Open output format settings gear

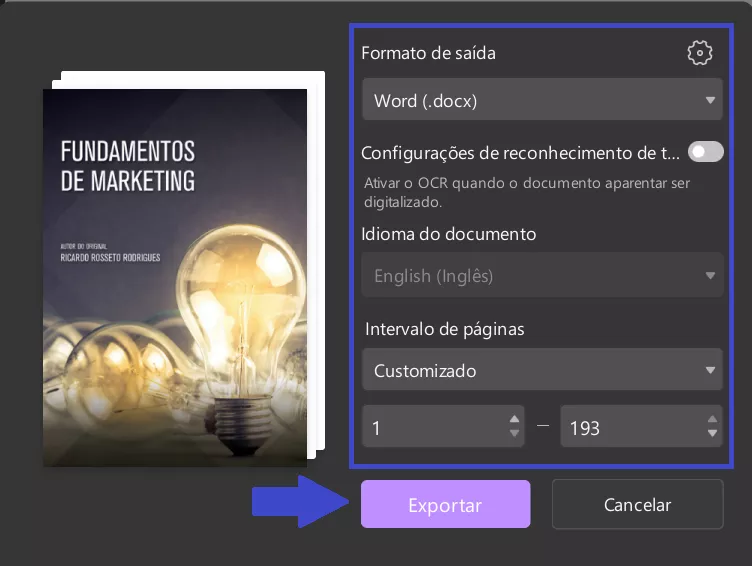click(x=700, y=53)
